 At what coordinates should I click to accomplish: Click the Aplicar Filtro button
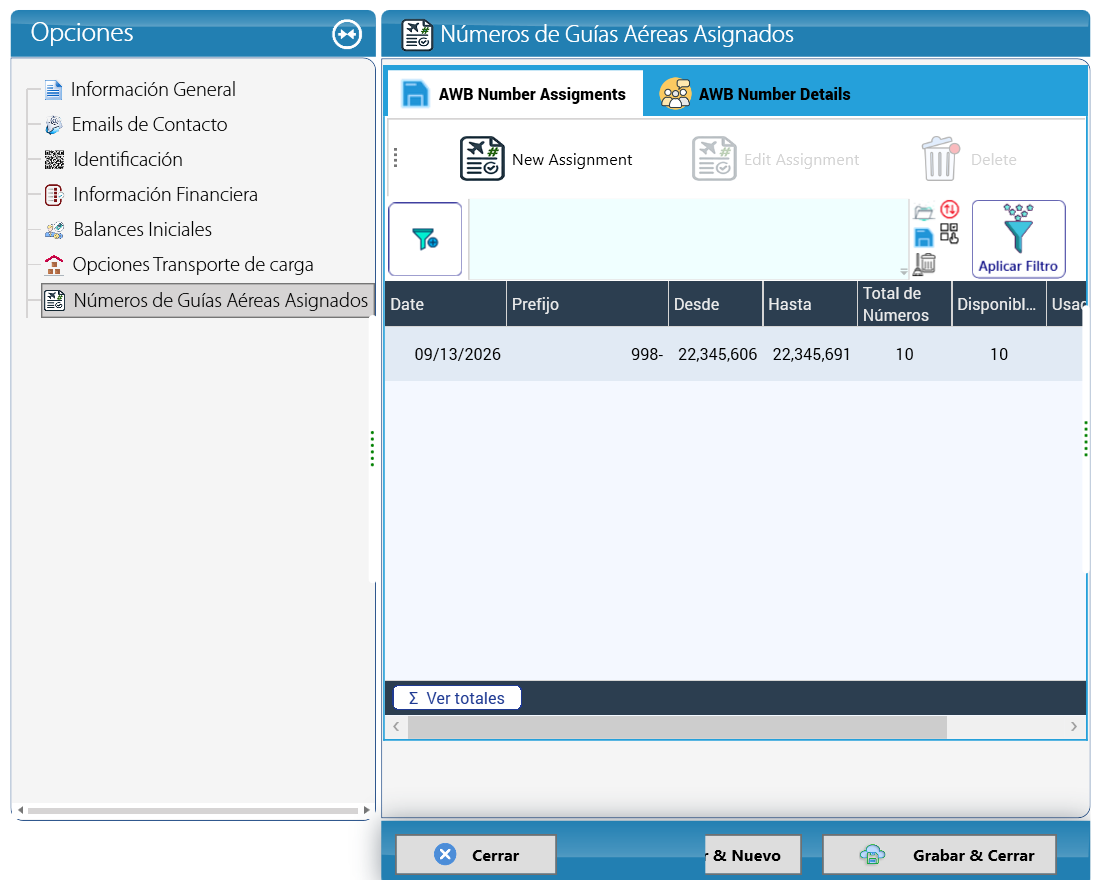click(1018, 239)
